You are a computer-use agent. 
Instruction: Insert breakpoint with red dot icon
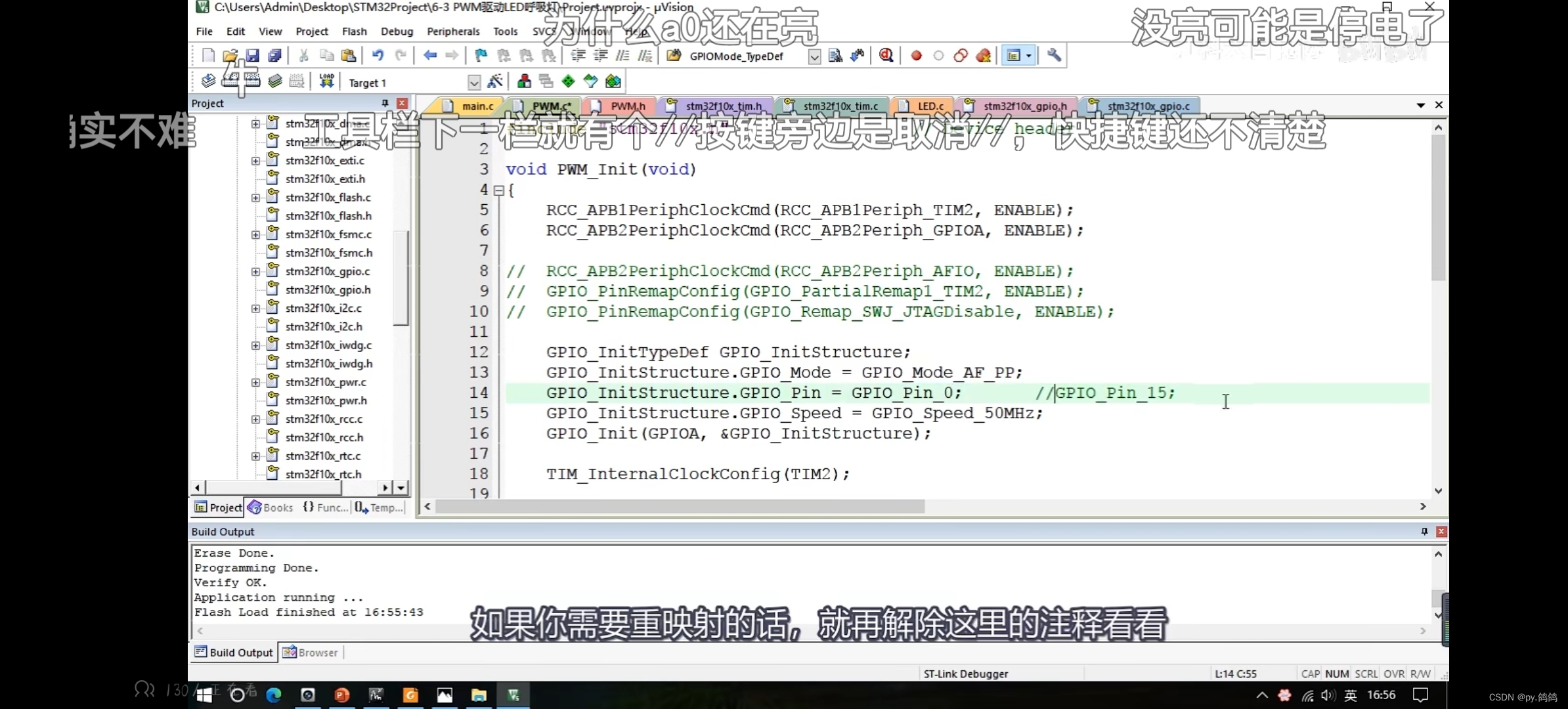pos(916,56)
